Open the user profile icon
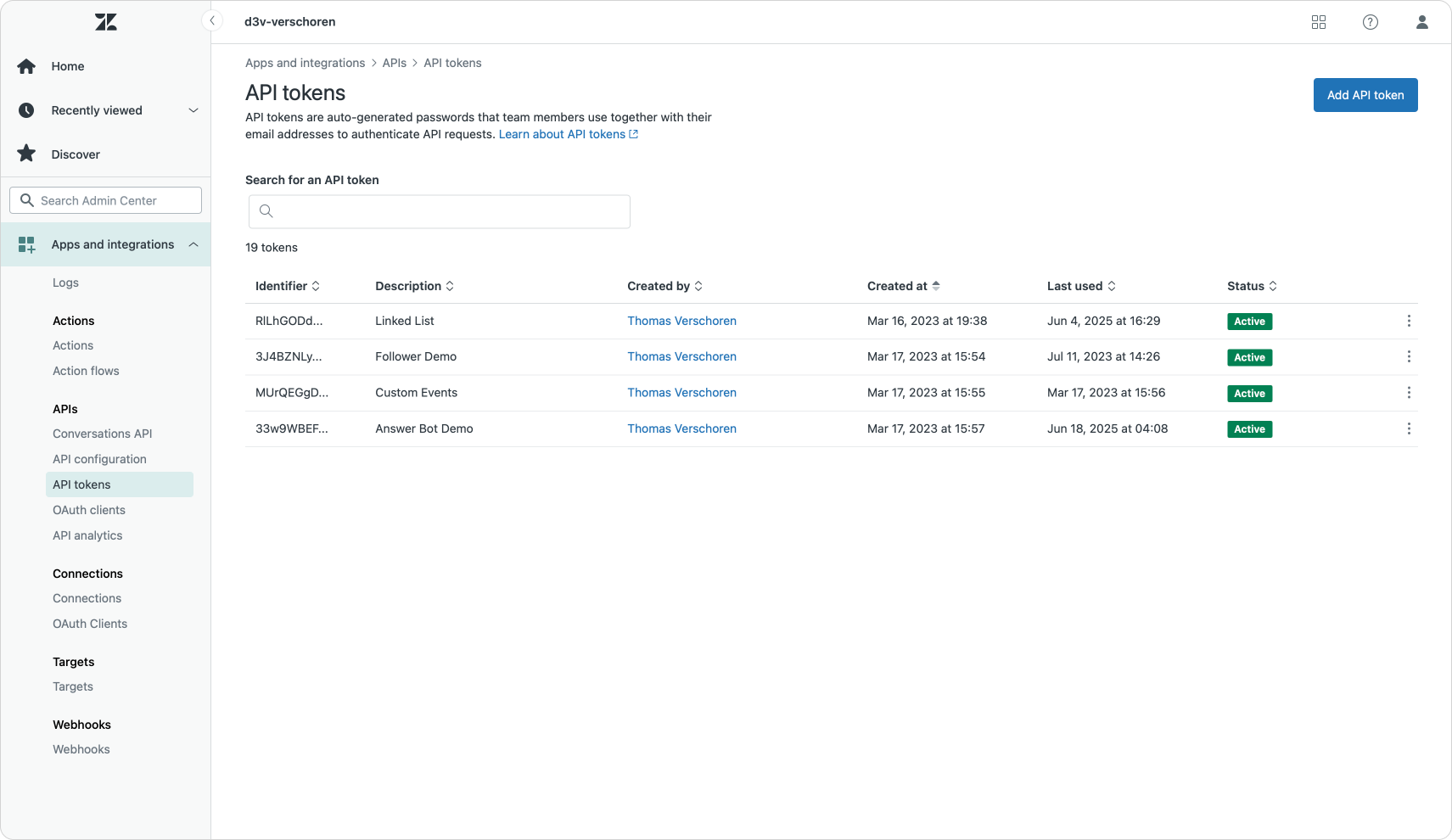 (x=1422, y=22)
